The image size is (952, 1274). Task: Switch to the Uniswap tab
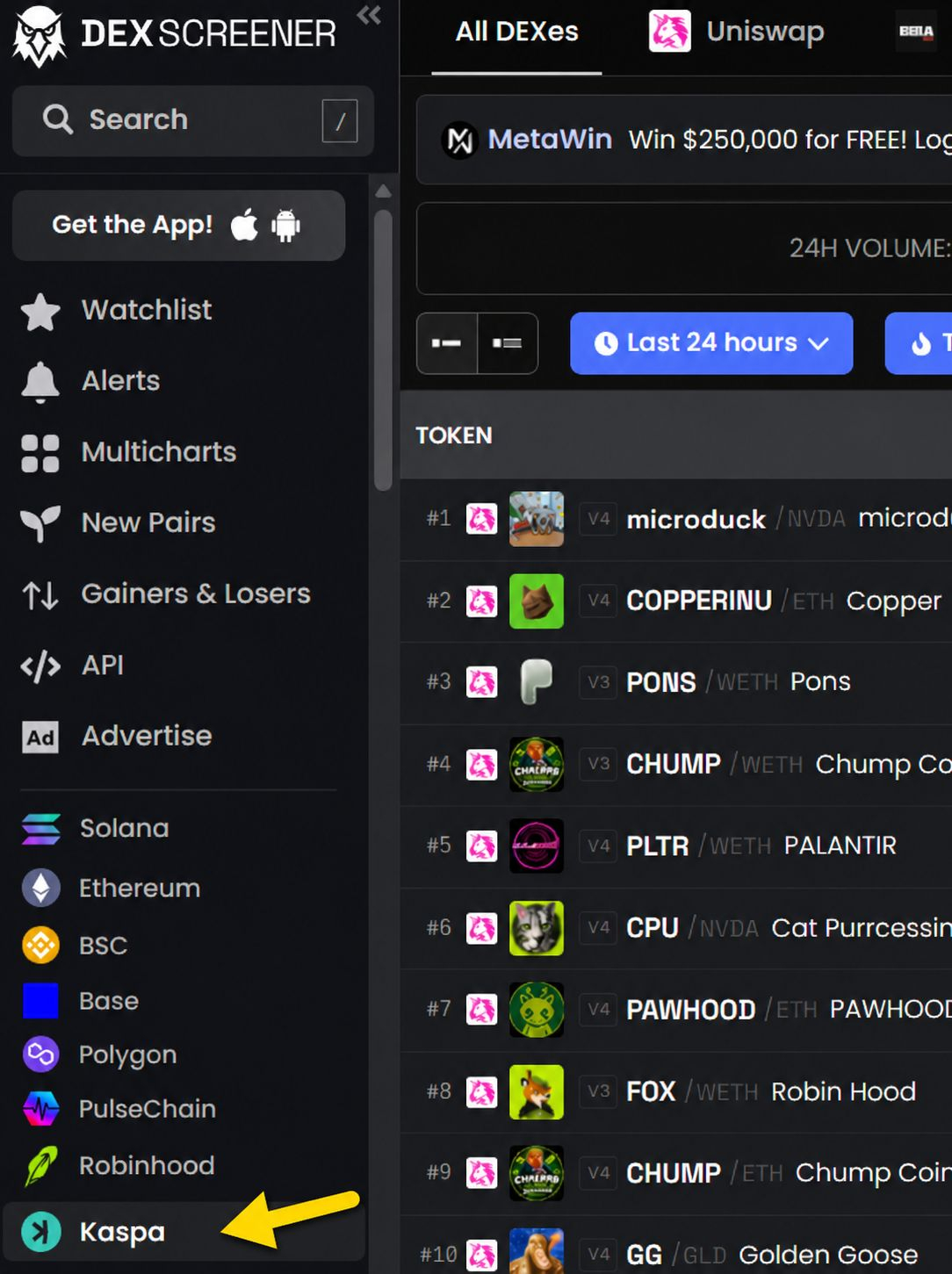click(x=737, y=32)
